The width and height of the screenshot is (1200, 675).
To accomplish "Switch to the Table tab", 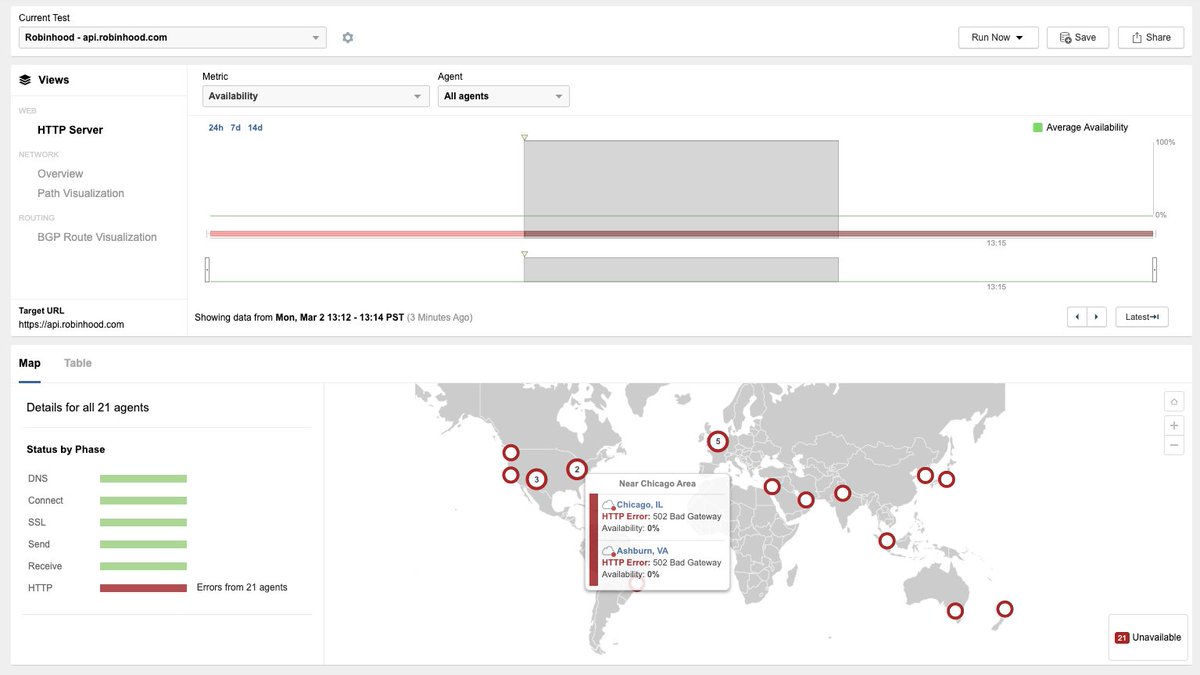I will click(x=78, y=363).
